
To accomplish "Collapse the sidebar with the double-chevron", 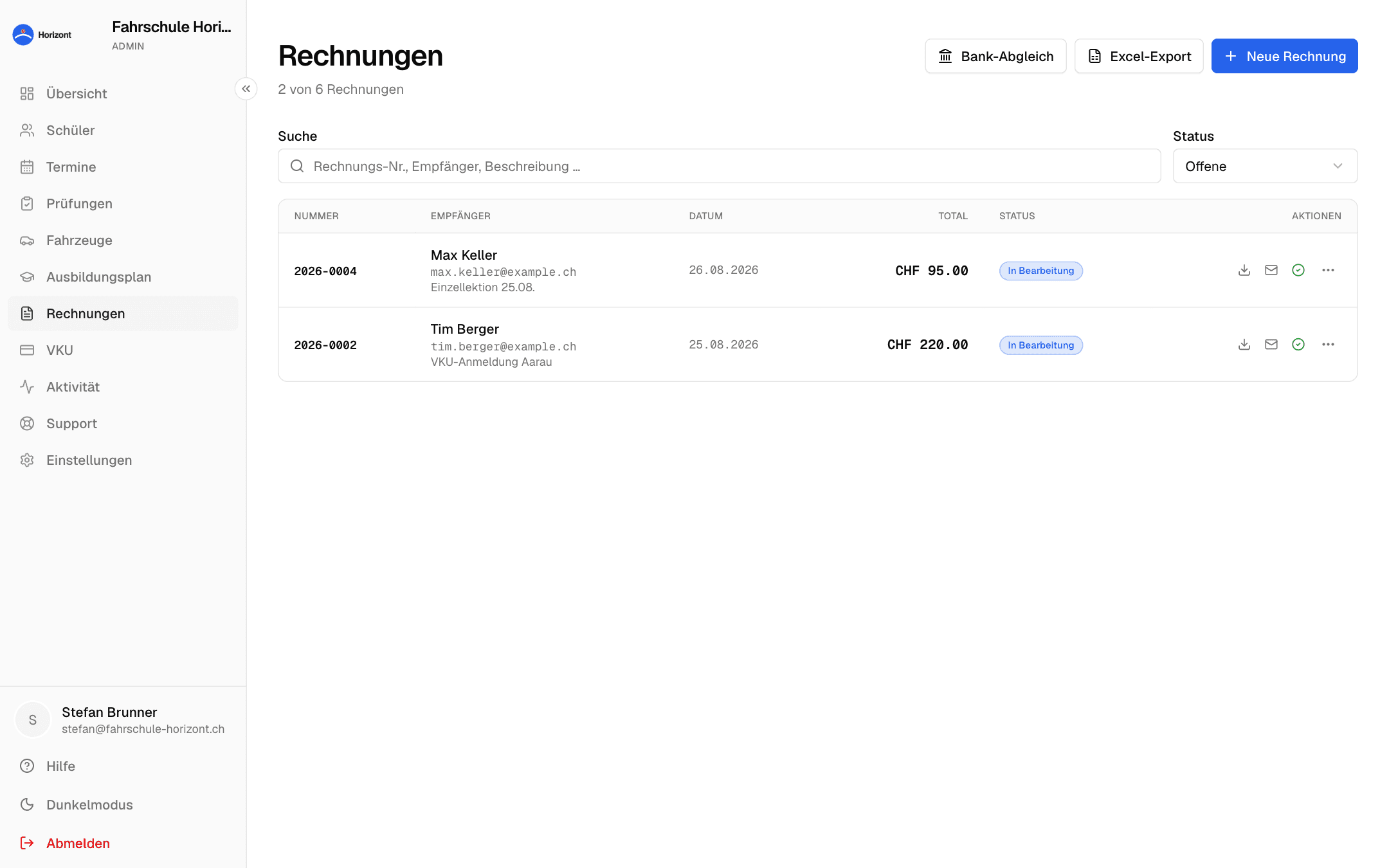I will pos(246,89).
